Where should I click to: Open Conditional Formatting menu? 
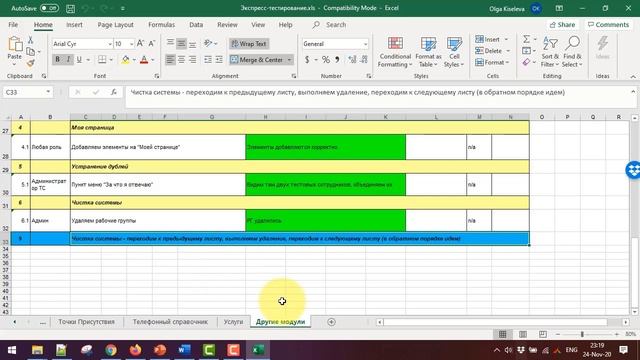click(x=395, y=52)
